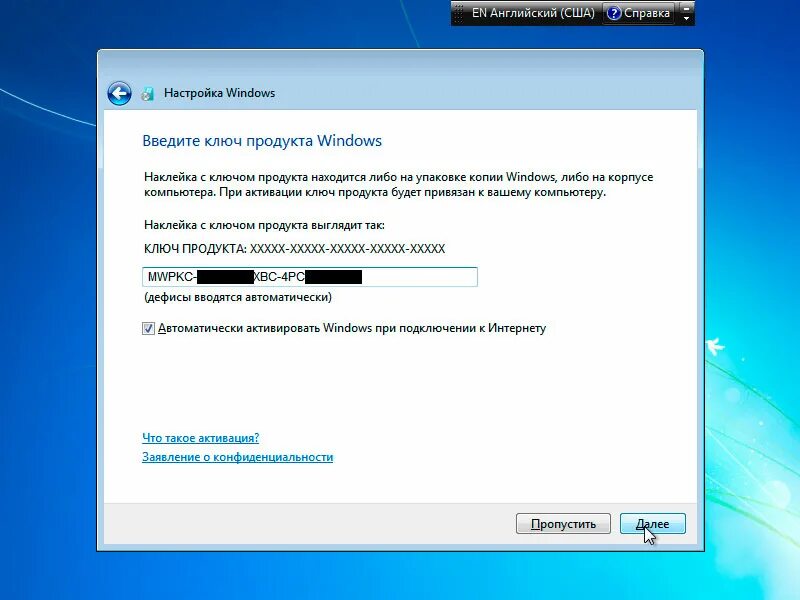Click into the product key input field
Image resolution: width=800 pixels, height=600 pixels.
[310, 277]
